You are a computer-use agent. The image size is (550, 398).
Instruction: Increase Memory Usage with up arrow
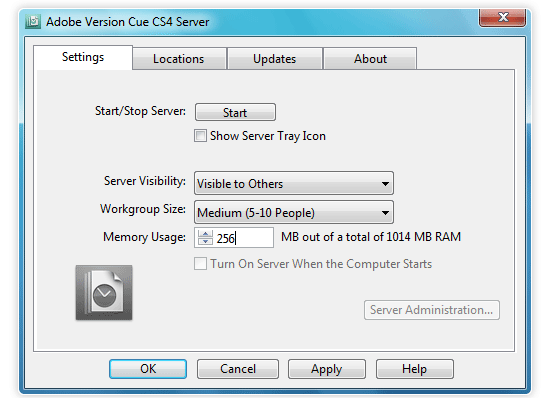pos(205,234)
